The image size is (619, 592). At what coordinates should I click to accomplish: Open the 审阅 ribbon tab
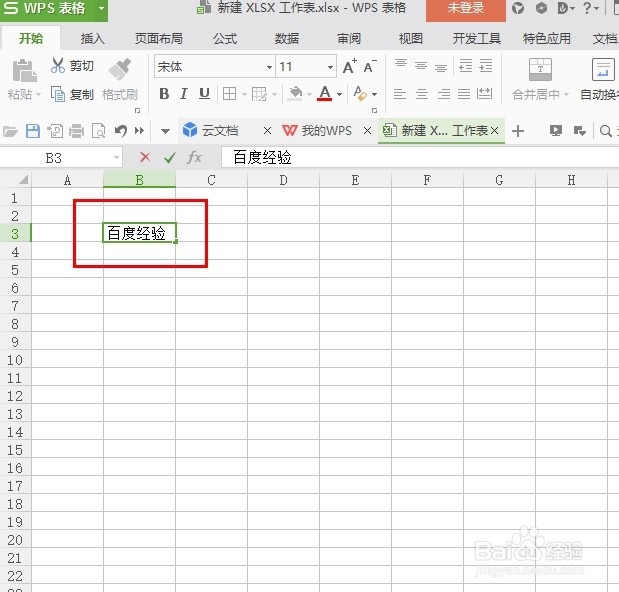pos(349,38)
